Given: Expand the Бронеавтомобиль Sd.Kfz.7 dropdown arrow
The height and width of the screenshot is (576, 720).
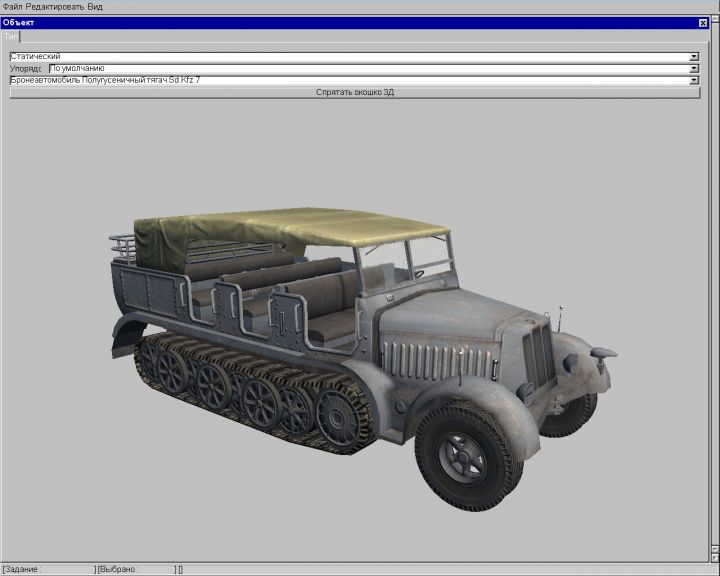Looking at the screenshot, I should (x=694, y=80).
